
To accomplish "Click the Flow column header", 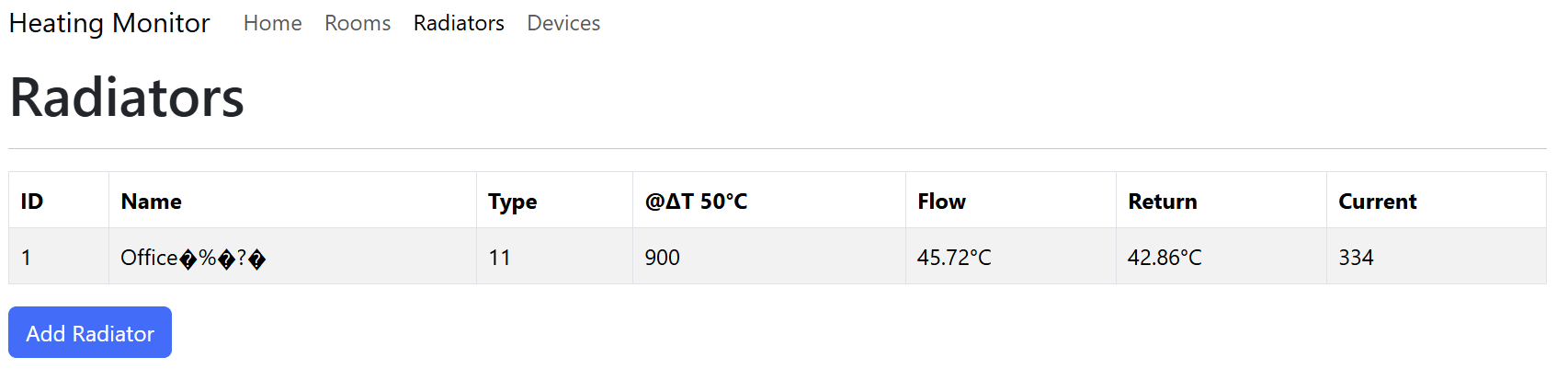I will point(941,202).
